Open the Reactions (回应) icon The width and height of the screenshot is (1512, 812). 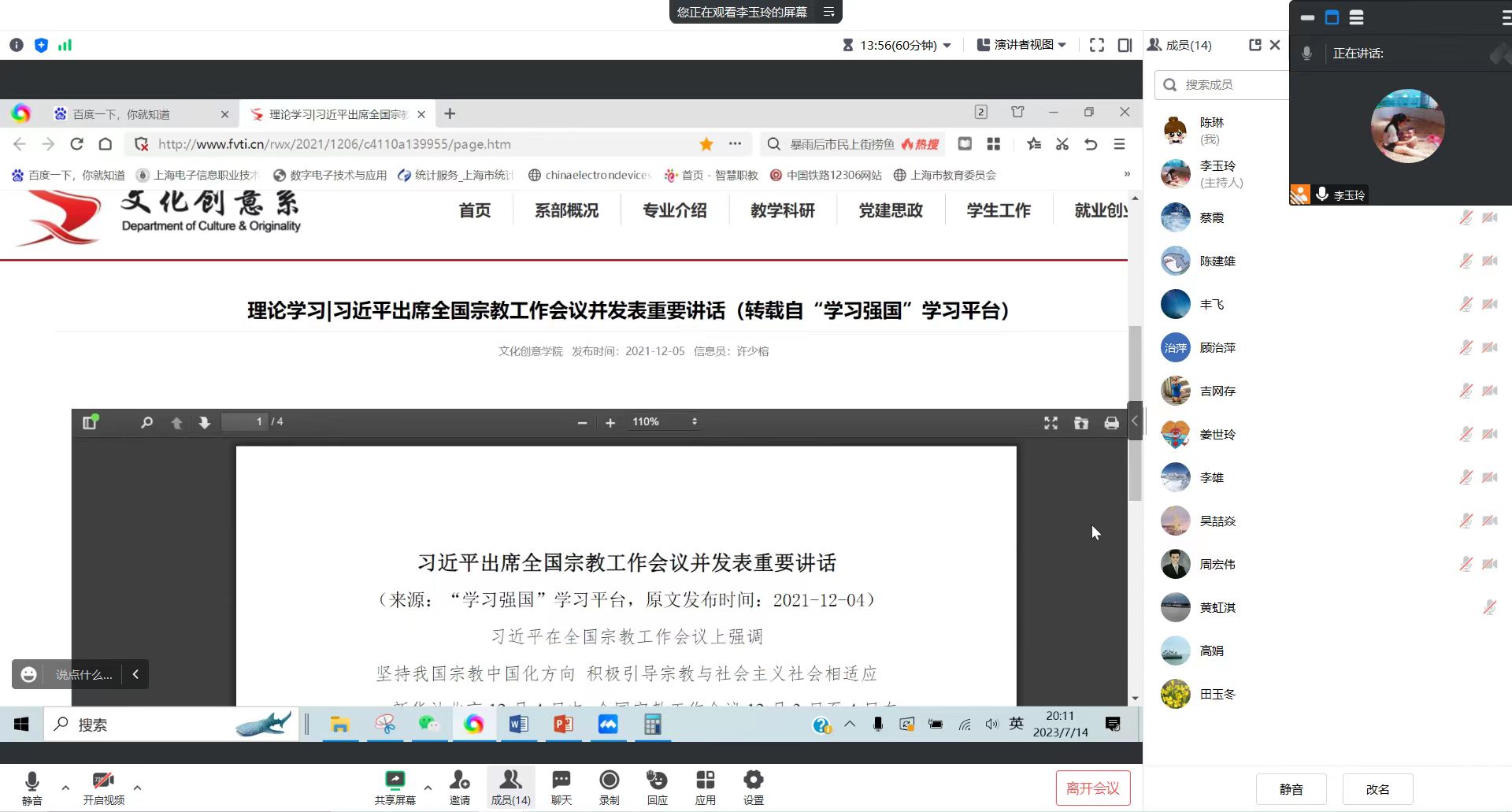click(x=657, y=780)
